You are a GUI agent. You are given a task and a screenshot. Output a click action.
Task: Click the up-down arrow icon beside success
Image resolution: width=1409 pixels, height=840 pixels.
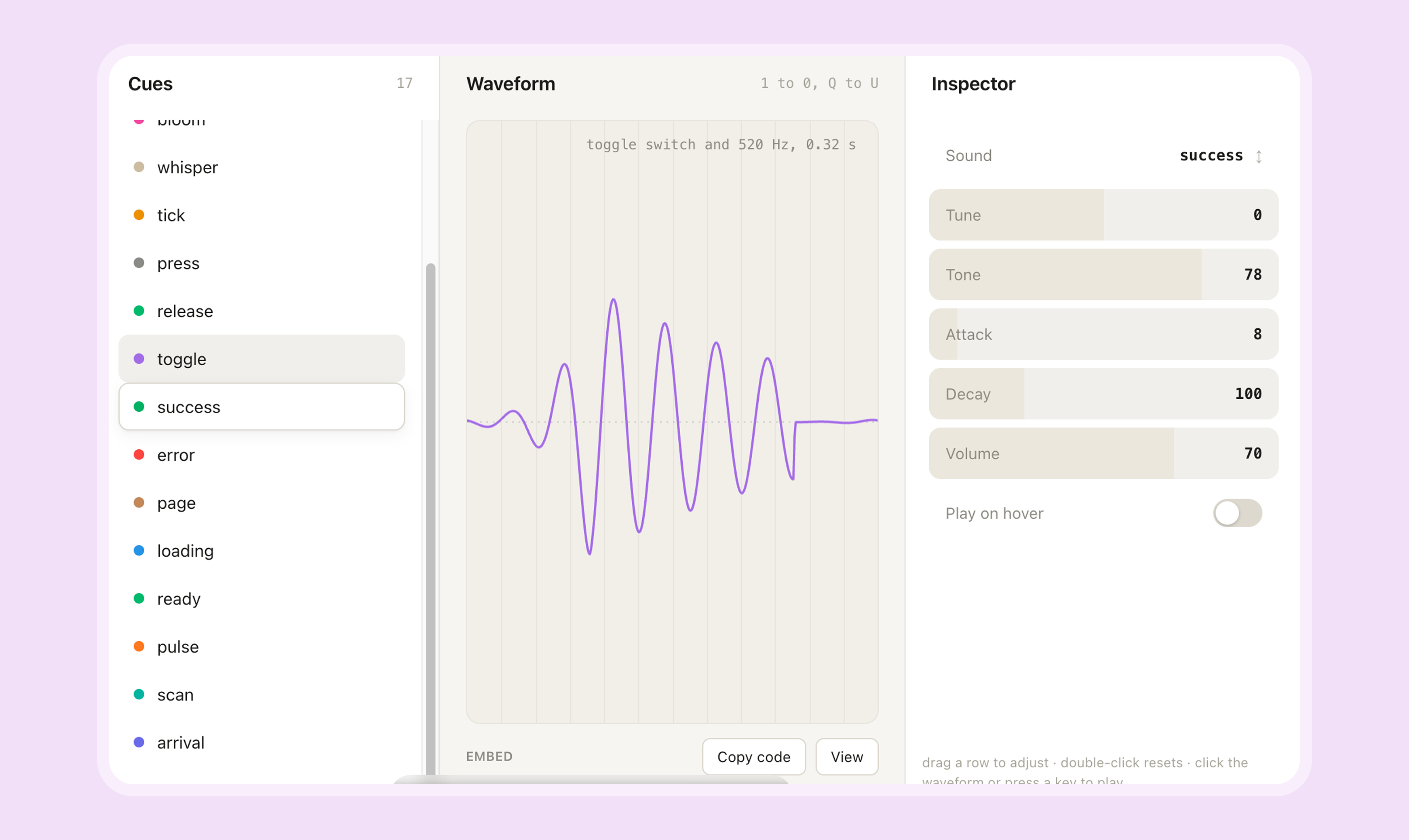(1258, 156)
